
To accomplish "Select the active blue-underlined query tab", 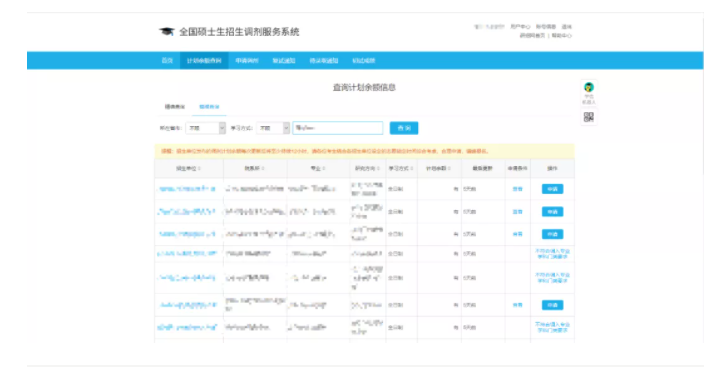I will pos(209,107).
